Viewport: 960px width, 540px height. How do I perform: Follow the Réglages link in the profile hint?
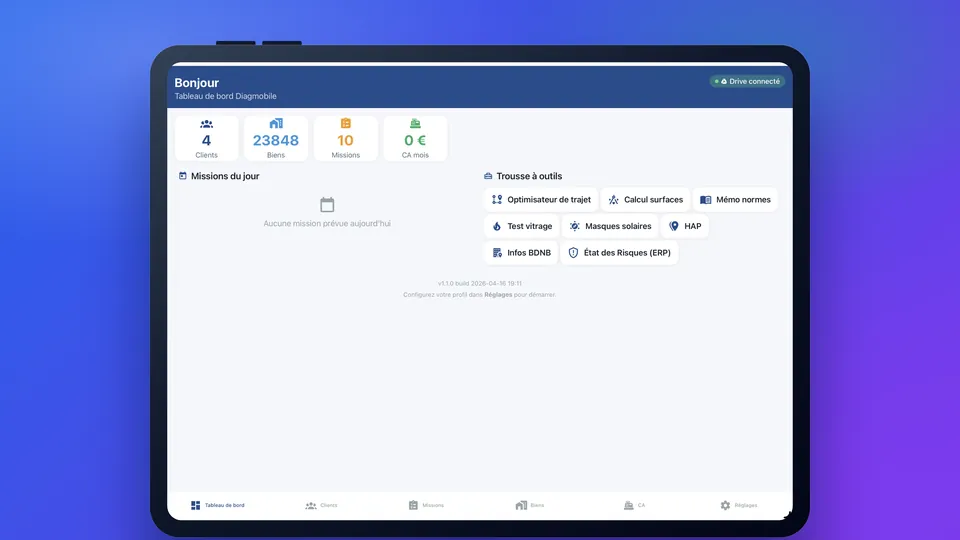pyautogui.click(x=498, y=294)
